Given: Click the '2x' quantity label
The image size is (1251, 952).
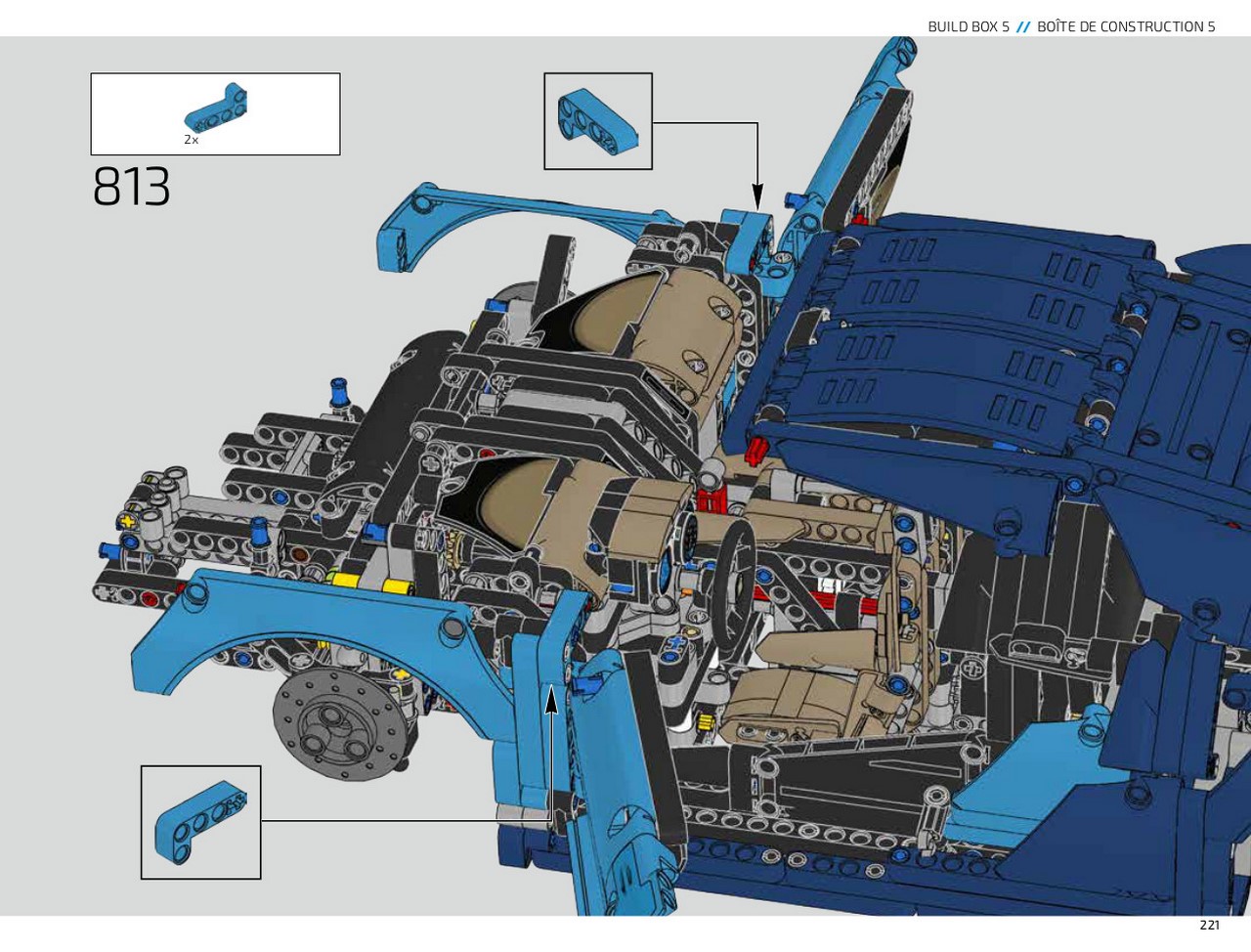Looking at the screenshot, I should [192, 140].
